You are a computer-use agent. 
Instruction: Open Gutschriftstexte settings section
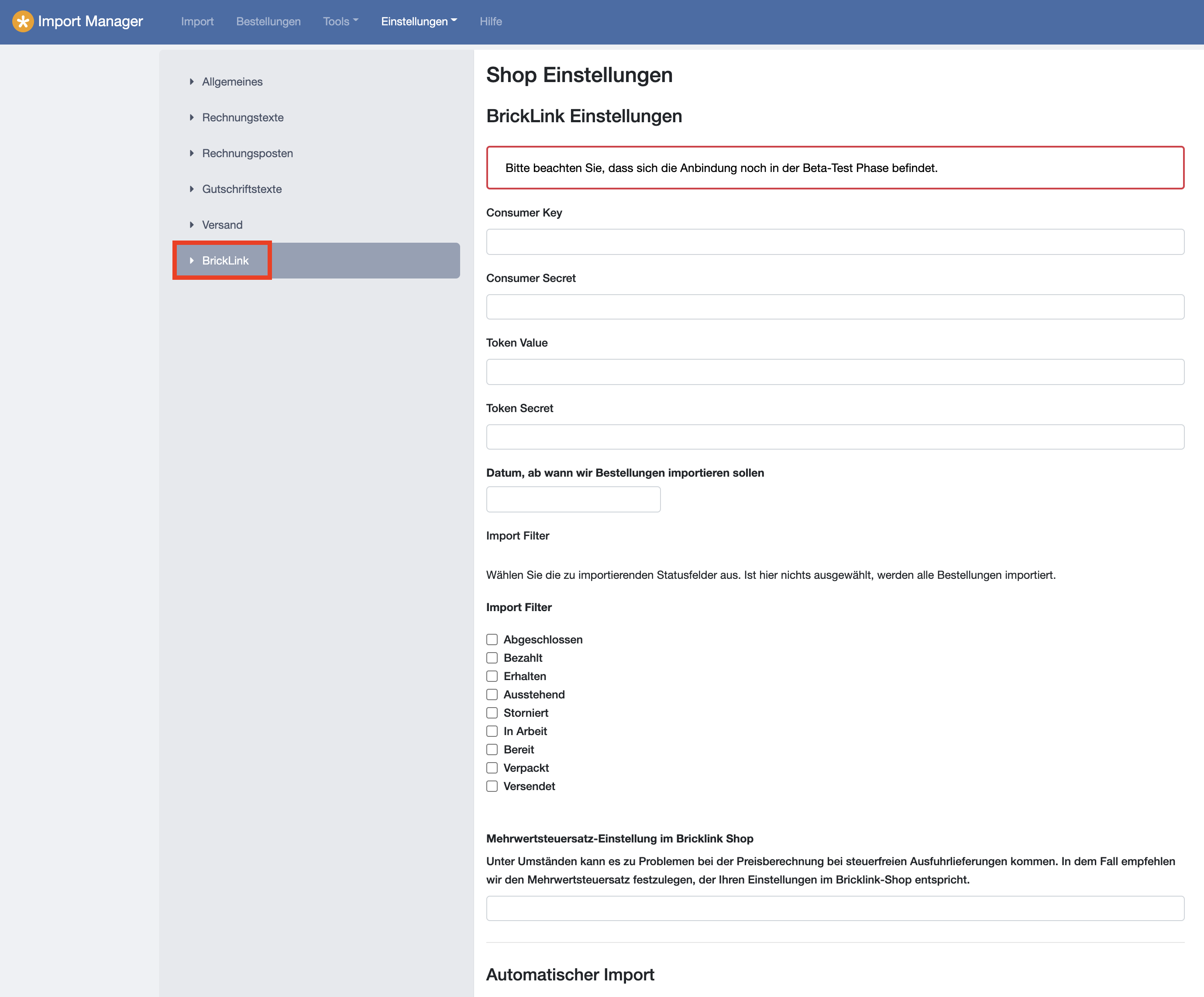click(x=242, y=189)
